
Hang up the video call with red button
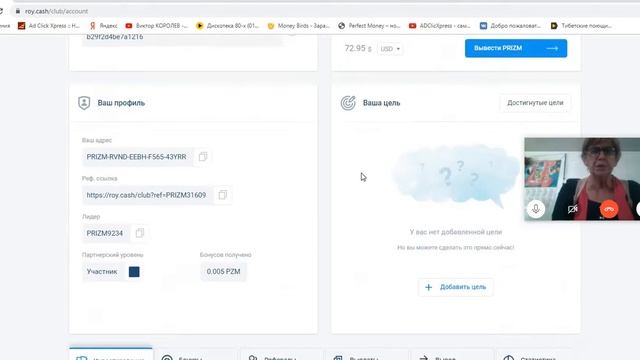tap(609, 209)
